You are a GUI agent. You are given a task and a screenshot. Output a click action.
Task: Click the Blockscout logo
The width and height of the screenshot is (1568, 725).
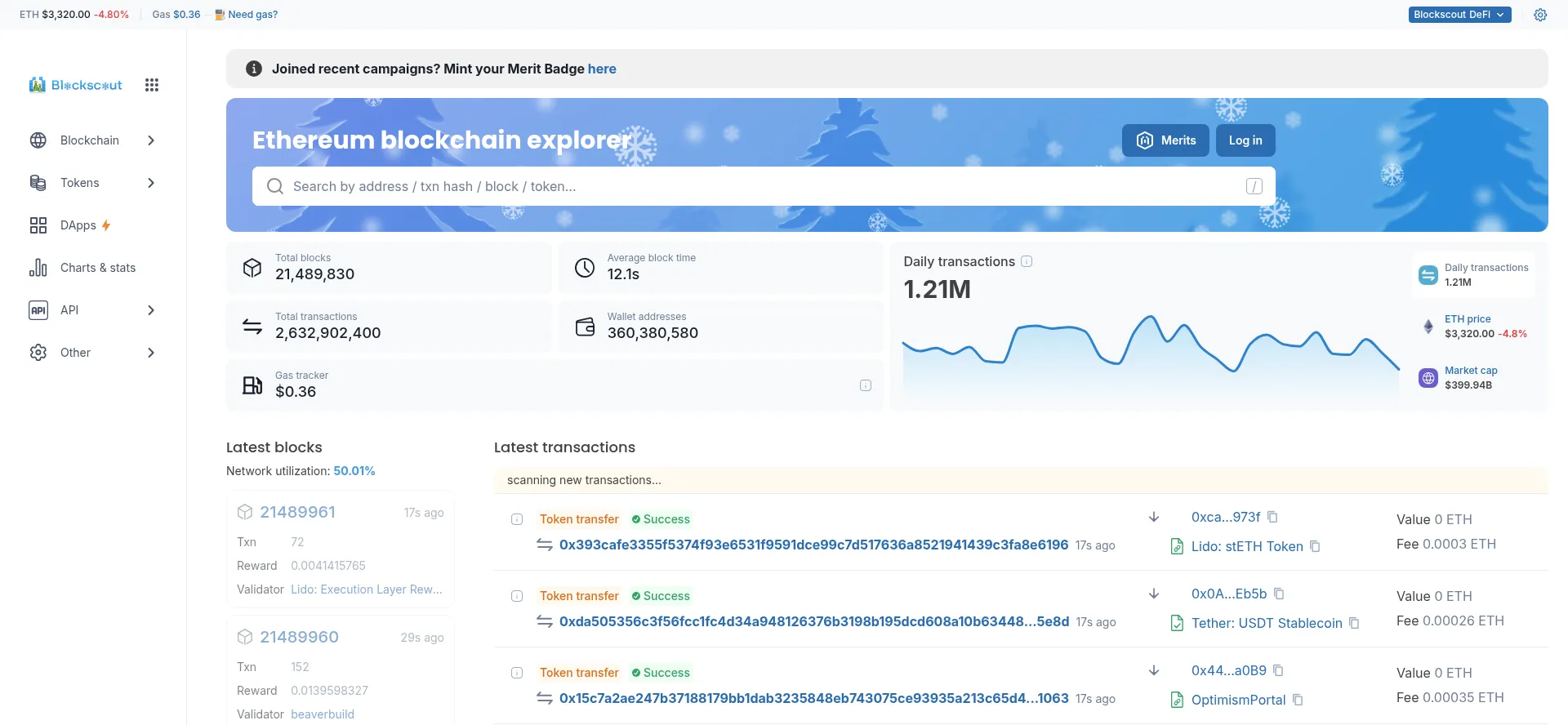[x=75, y=85]
